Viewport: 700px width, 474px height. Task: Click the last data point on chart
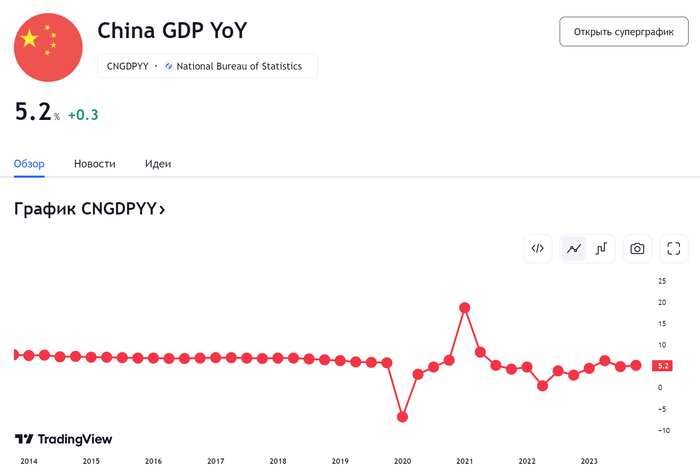click(x=636, y=366)
